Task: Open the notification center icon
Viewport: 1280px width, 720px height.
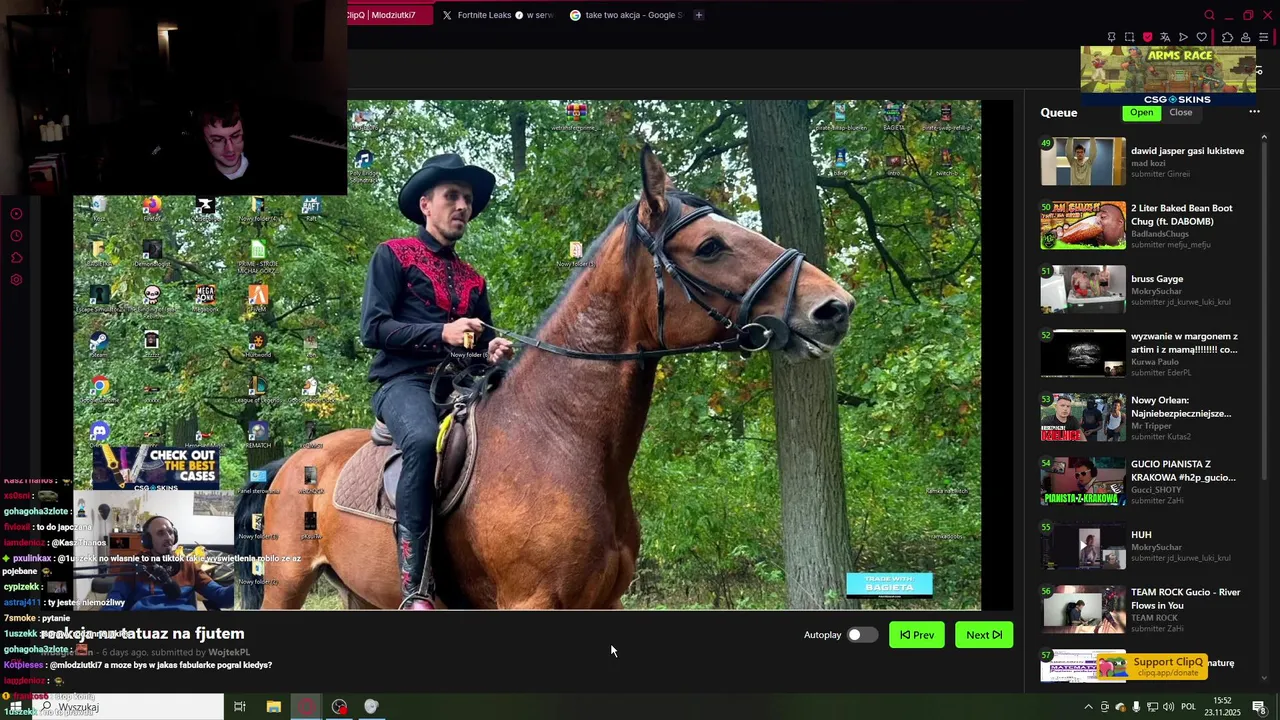Action: (1259, 707)
